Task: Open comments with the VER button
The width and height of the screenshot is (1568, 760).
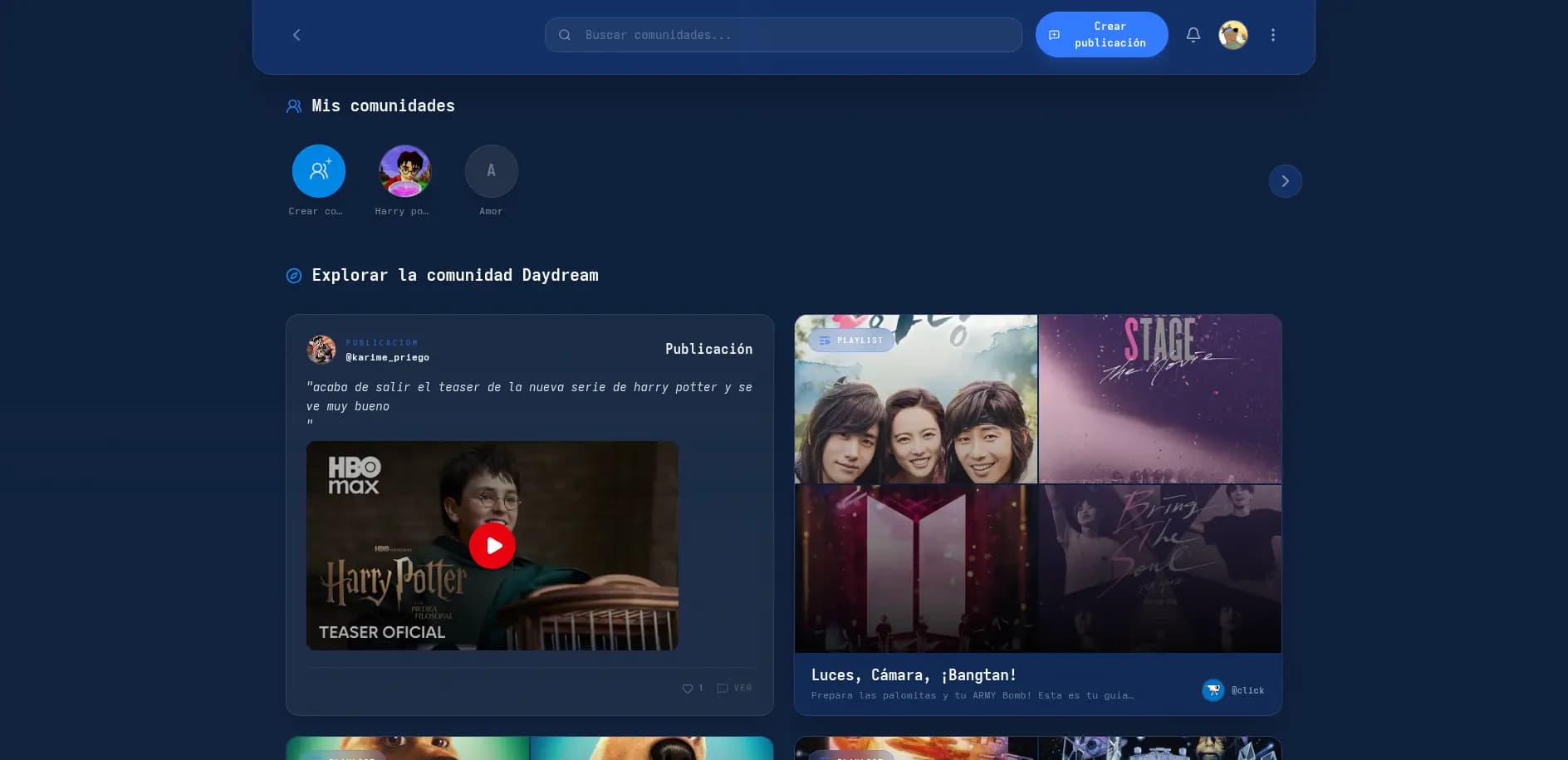Action: click(x=734, y=689)
